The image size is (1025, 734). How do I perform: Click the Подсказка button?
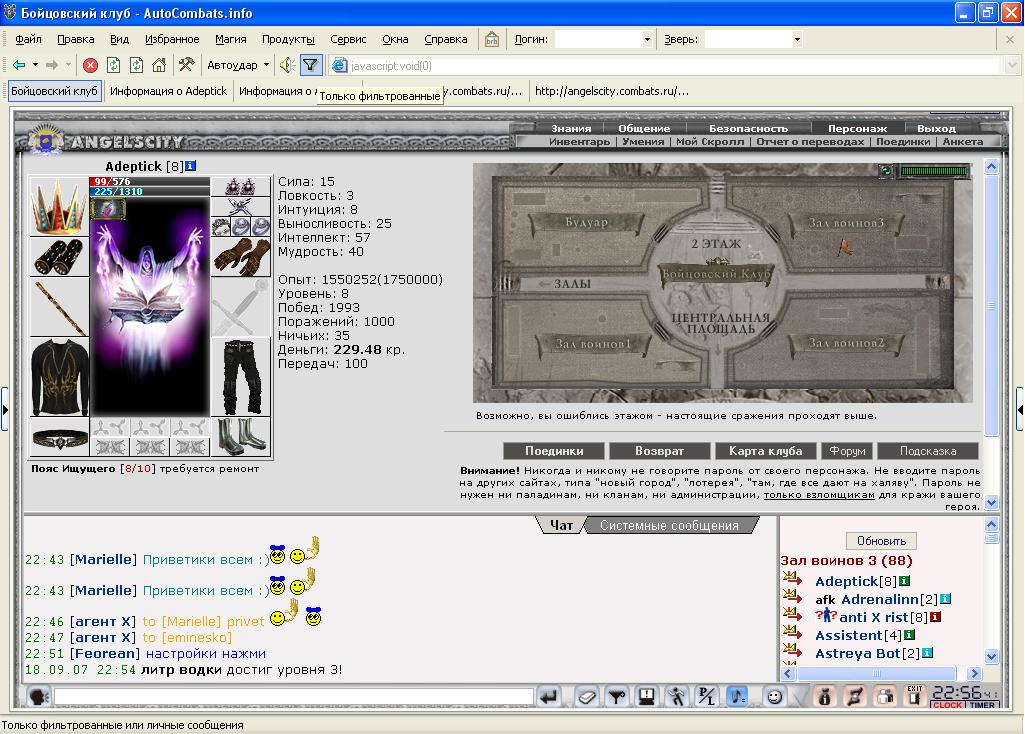928,451
